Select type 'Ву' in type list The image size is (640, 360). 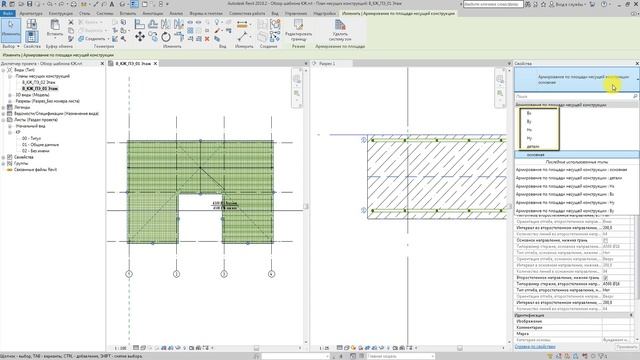point(529,122)
